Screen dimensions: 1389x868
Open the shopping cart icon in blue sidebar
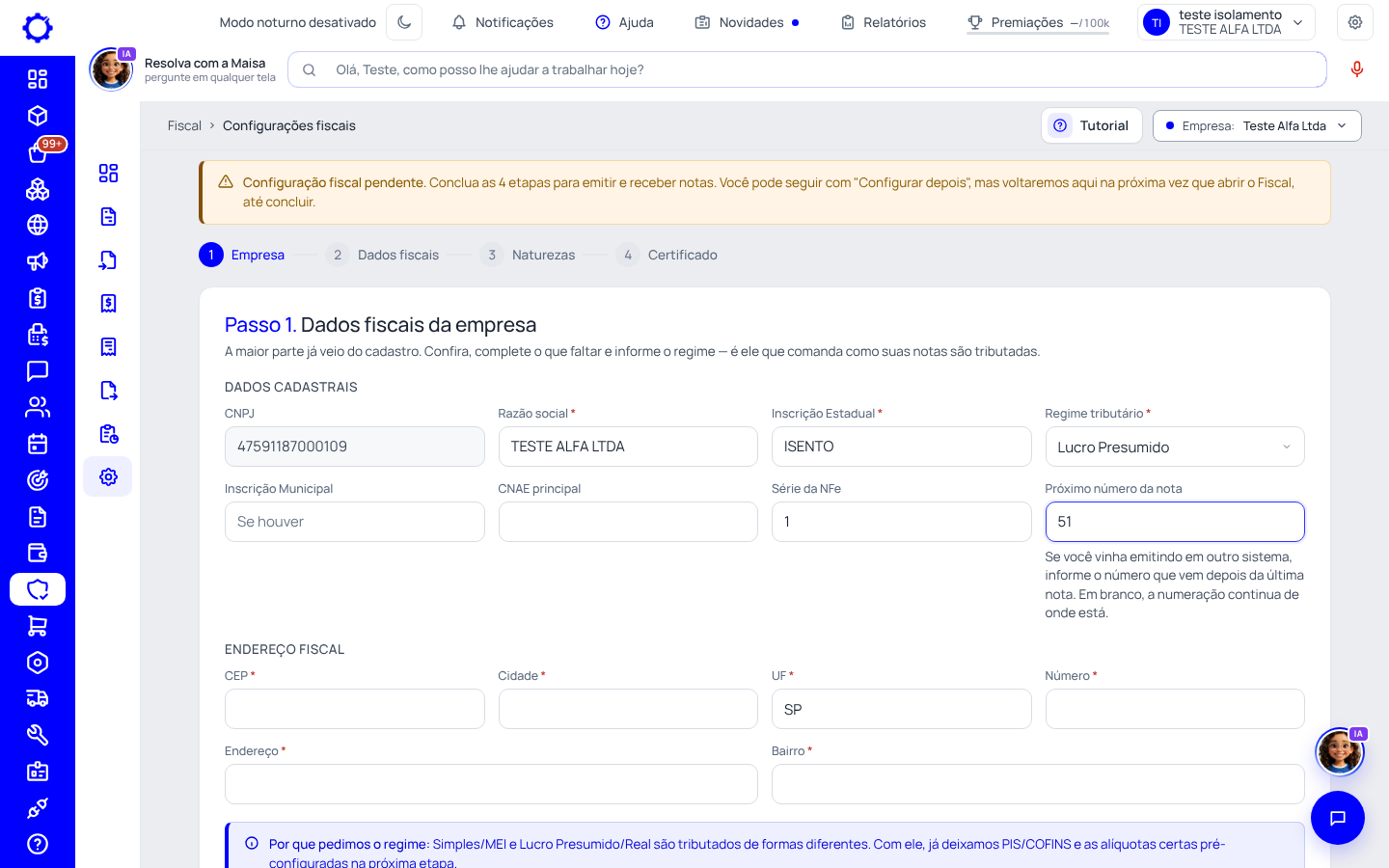(38, 626)
